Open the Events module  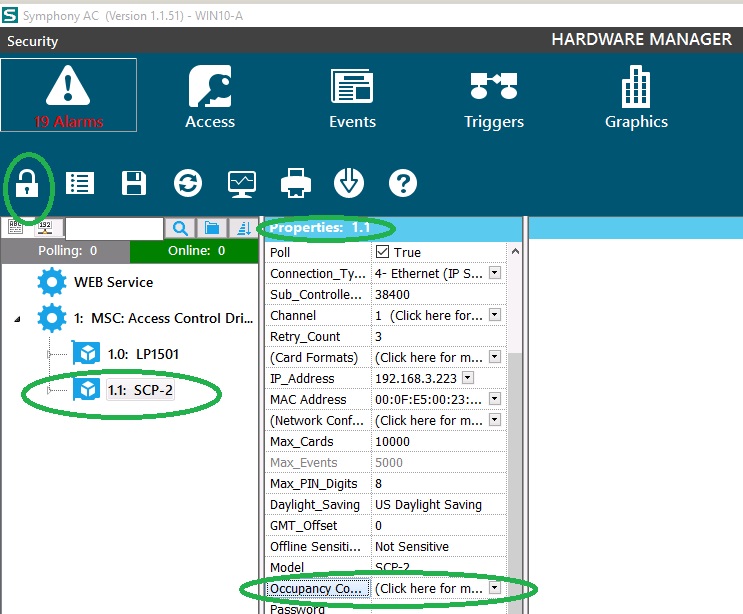[x=352, y=99]
